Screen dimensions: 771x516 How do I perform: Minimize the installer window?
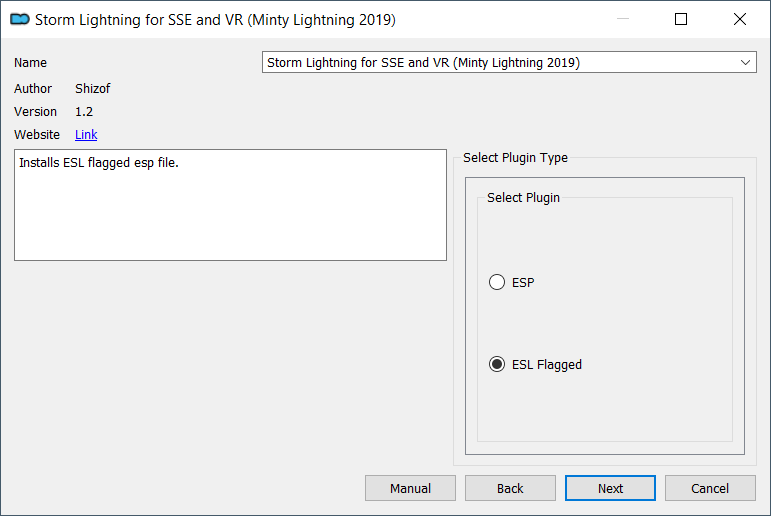point(623,19)
